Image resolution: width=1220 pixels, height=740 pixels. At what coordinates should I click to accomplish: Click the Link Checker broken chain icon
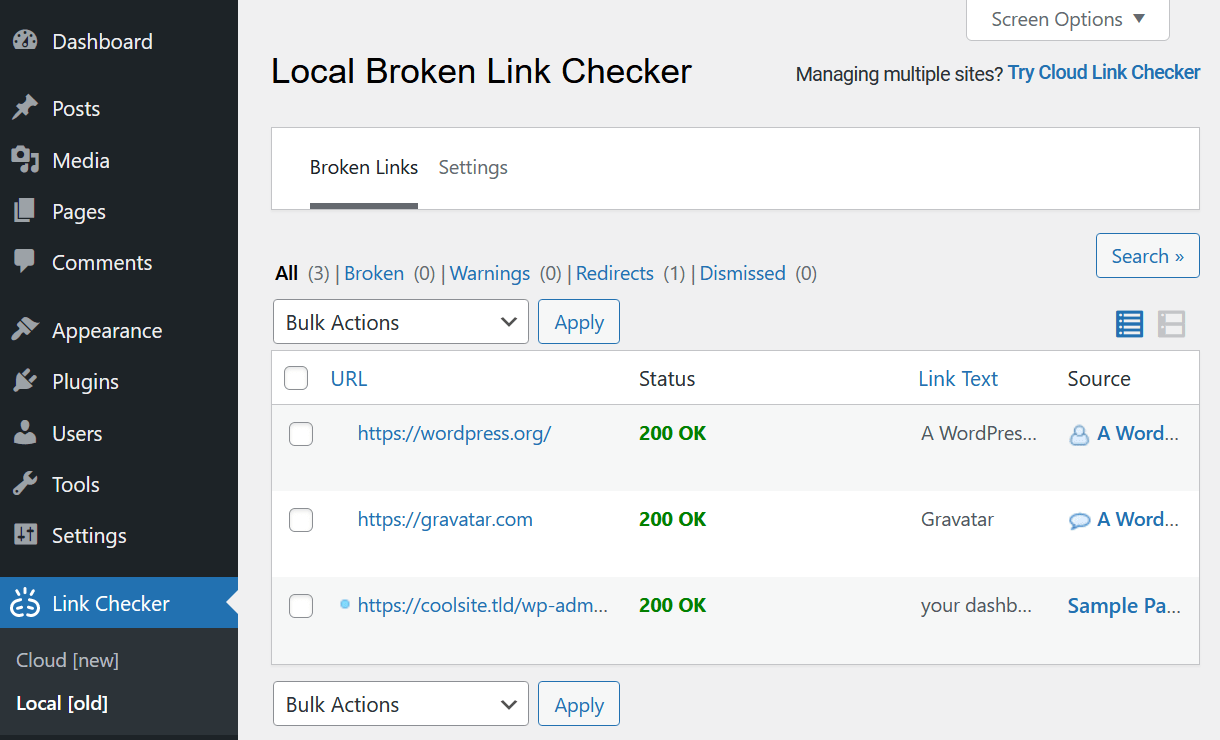coord(25,603)
